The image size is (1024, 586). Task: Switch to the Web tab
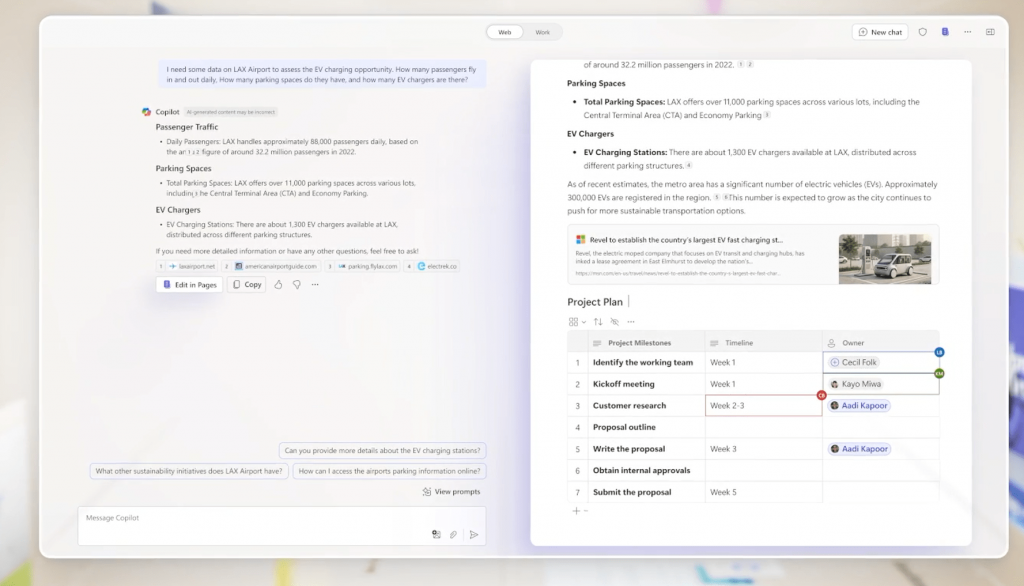click(505, 32)
